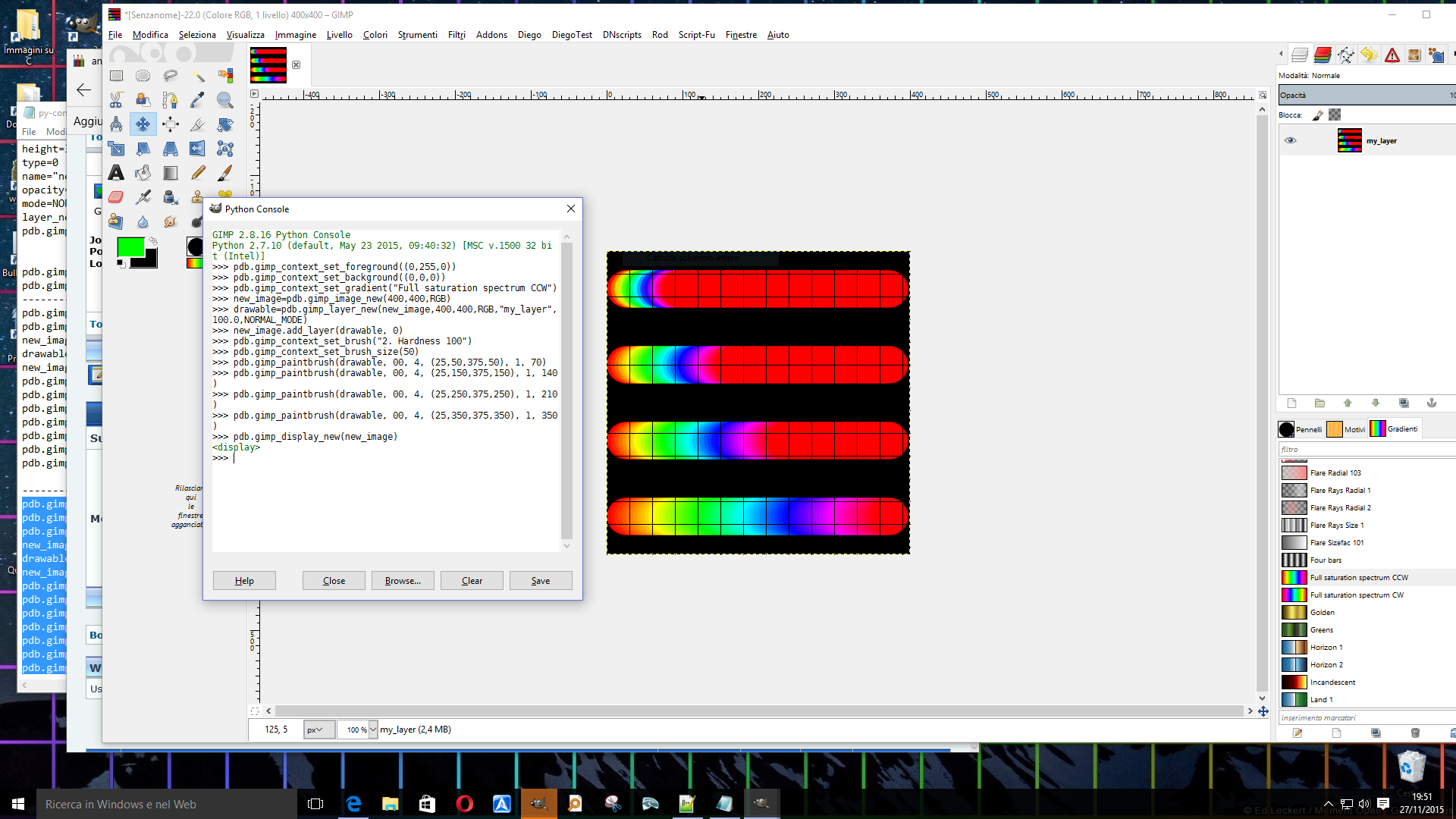This screenshot has width=1456, height=819.
Task: Toggle lock pixels brush icon
Action: (x=1318, y=115)
